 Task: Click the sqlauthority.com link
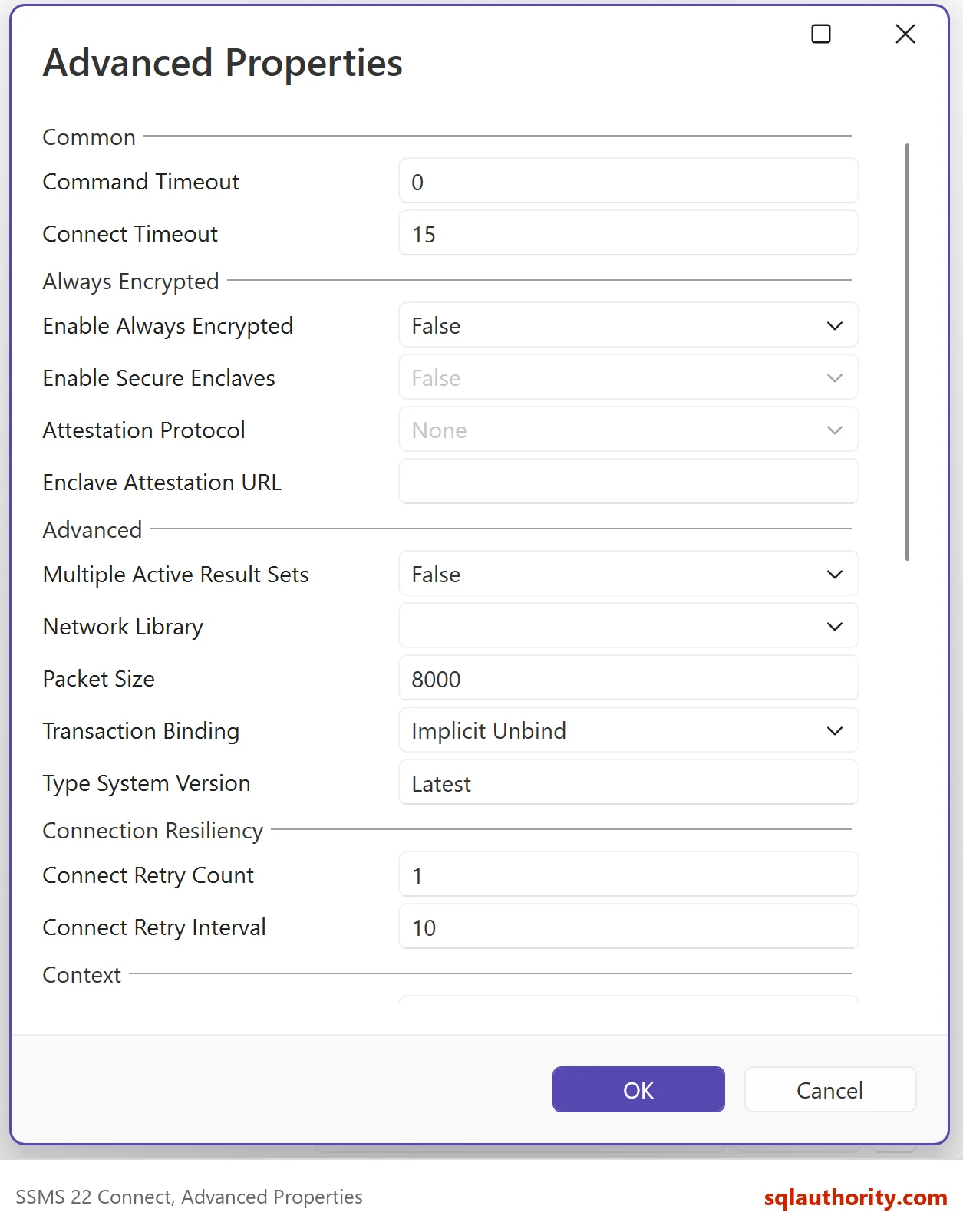point(856,1197)
